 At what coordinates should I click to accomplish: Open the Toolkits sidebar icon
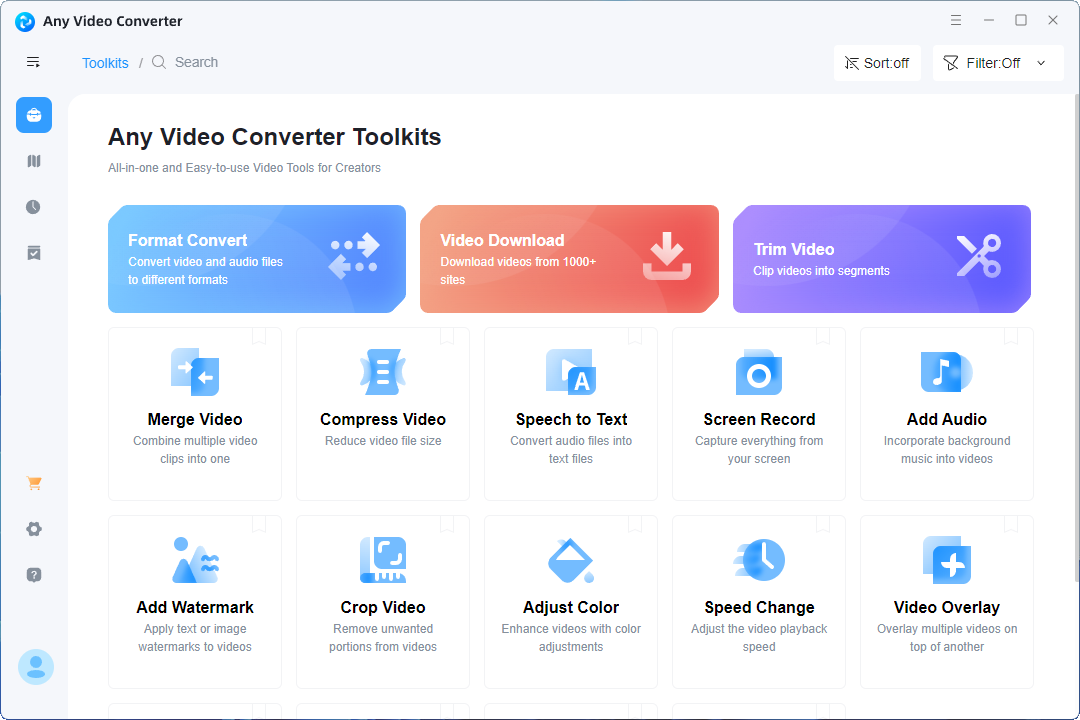(x=34, y=115)
